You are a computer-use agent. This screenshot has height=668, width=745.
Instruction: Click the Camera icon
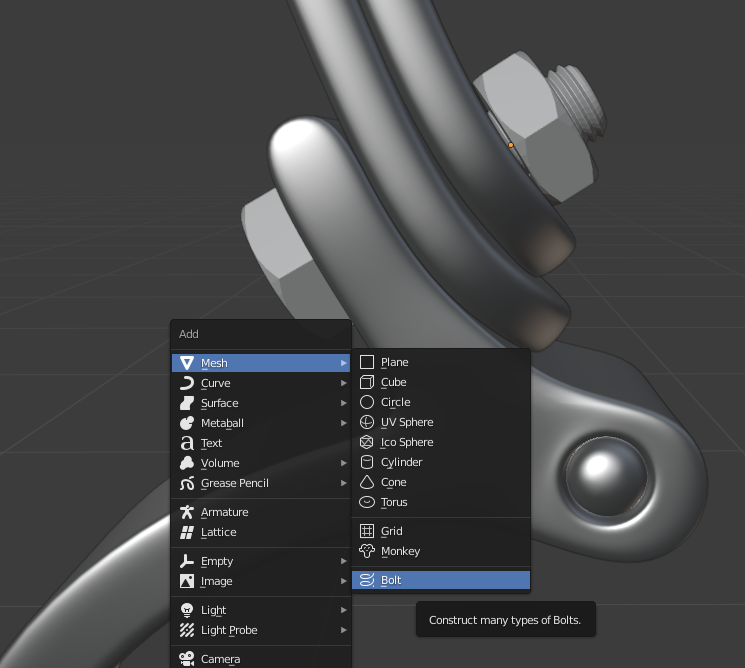pyautogui.click(x=187, y=659)
